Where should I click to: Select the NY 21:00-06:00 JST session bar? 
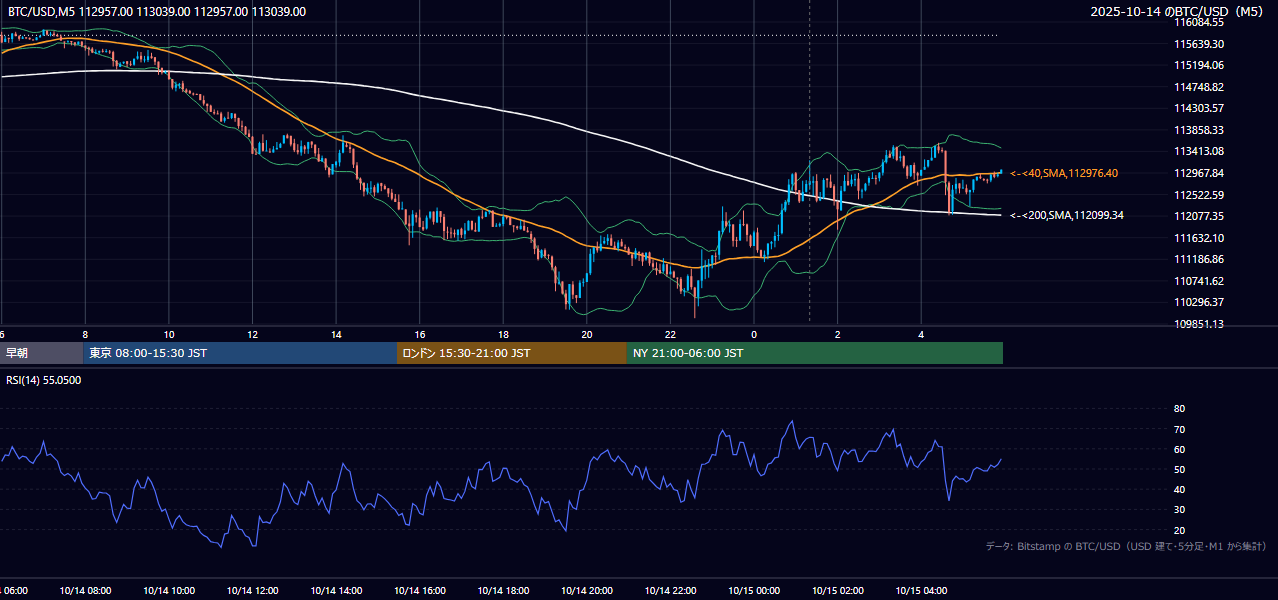[815, 353]
